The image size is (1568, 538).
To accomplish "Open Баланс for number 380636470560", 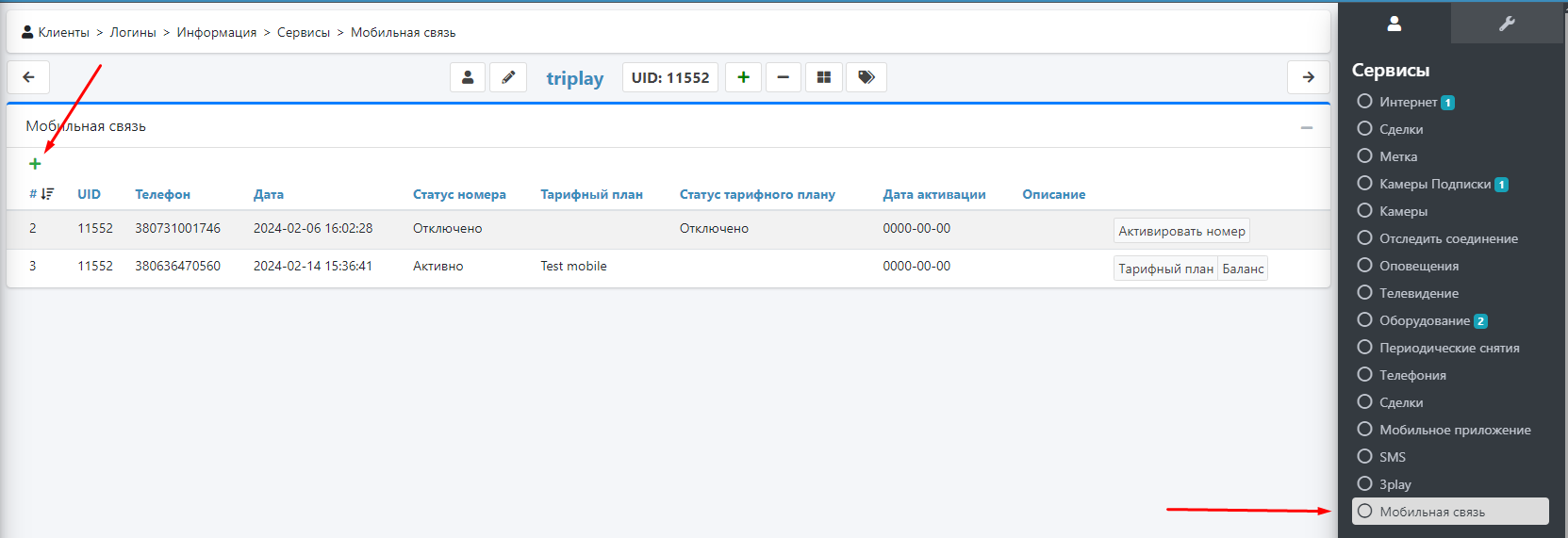I will click(1243, 269).
